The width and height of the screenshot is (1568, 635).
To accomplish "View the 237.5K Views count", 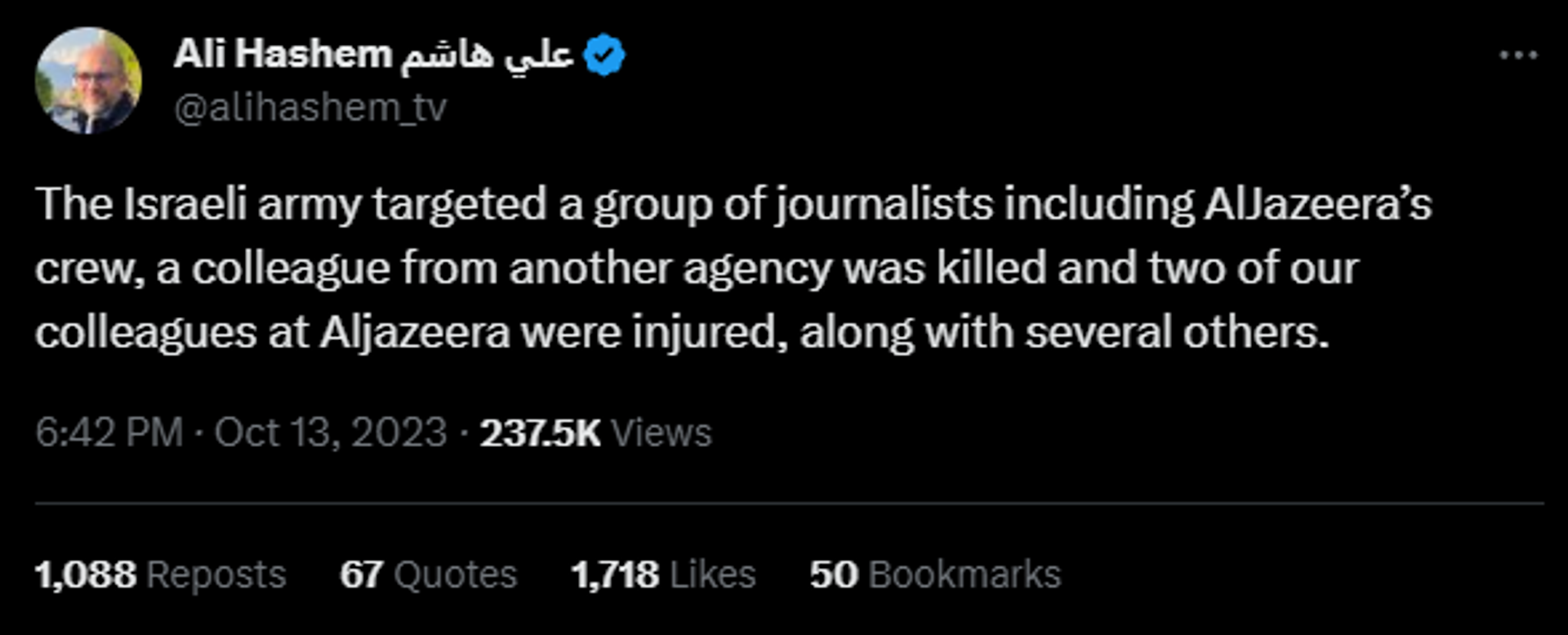I will pyautogui.click(x=595, y=432).
